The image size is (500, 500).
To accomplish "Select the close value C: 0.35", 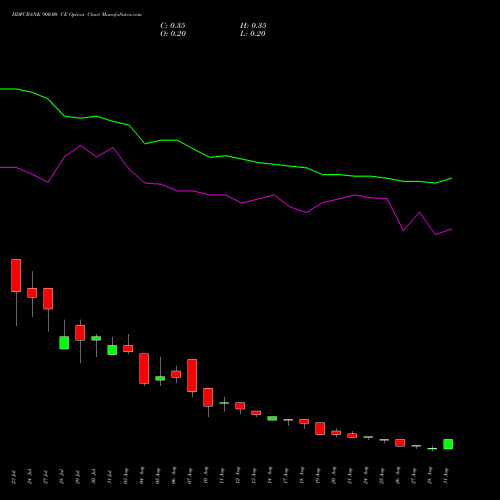I will 173,26.
